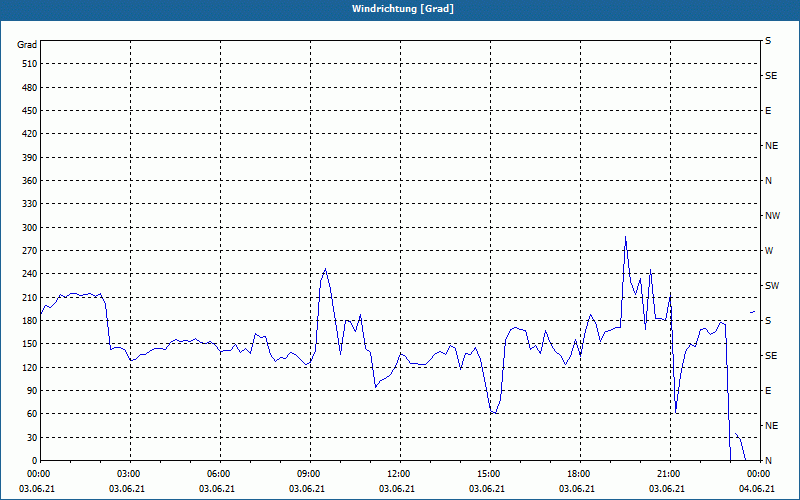Click the 120 y-axis value

(x=30, y=368)
